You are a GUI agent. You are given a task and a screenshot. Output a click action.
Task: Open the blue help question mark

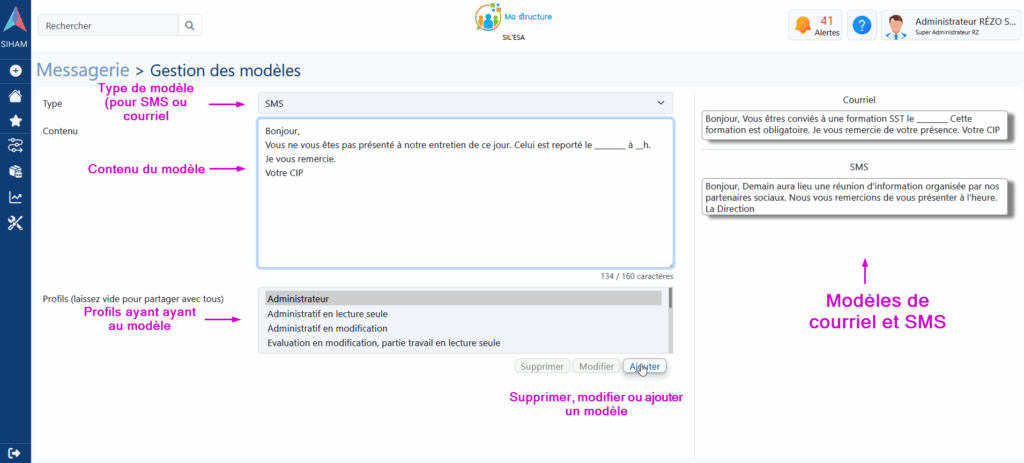[860, 26]
